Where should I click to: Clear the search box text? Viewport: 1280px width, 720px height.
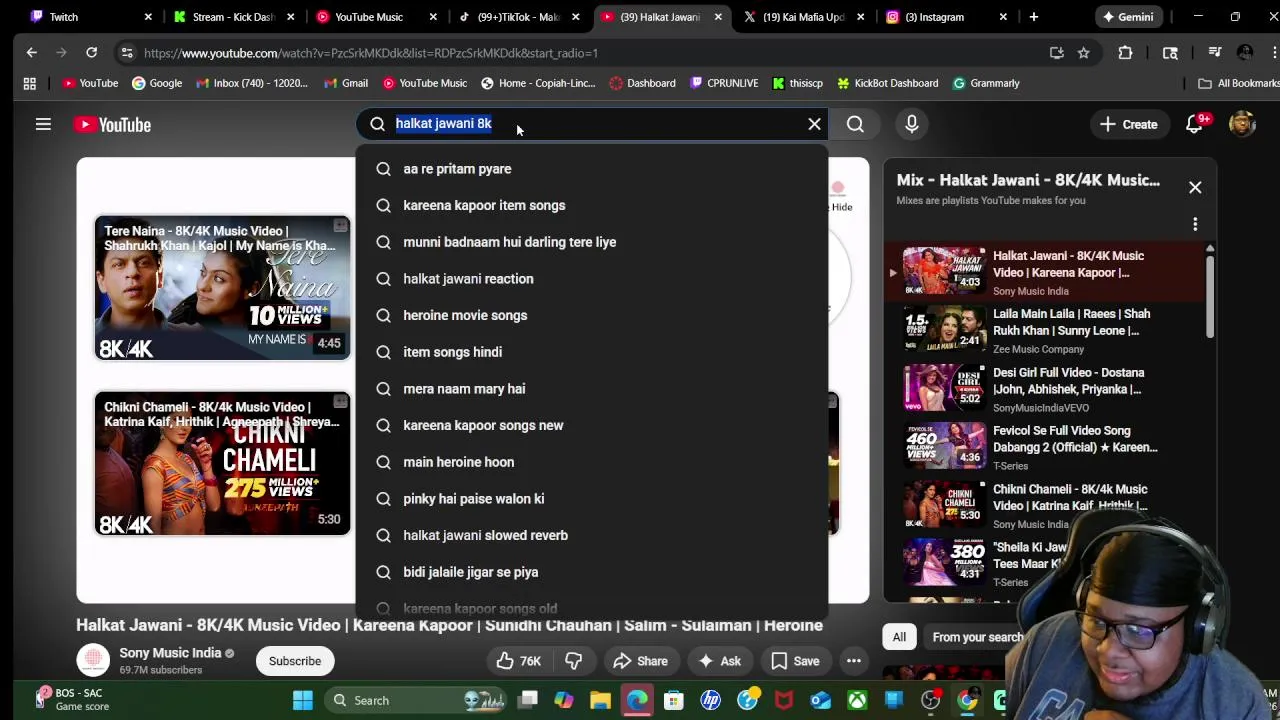[814, 124]
